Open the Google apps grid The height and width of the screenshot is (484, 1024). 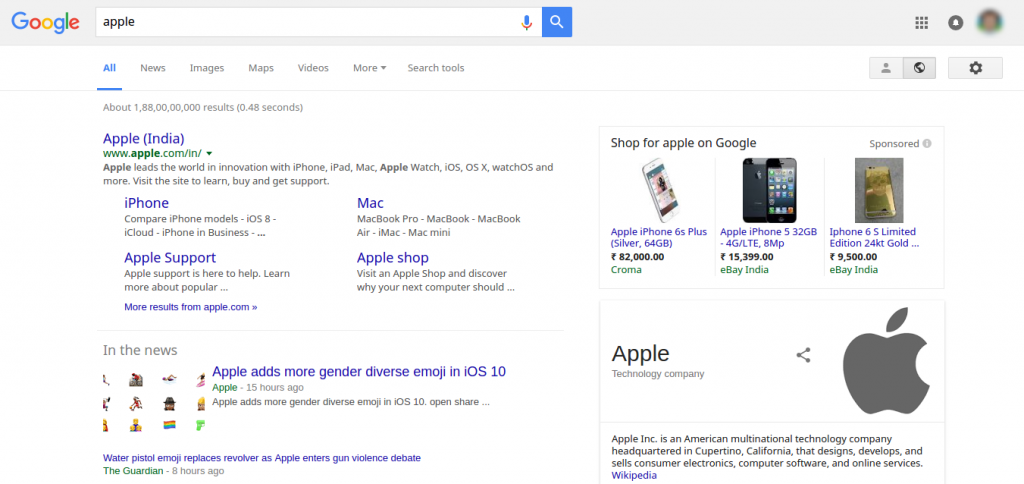point(921,23)
